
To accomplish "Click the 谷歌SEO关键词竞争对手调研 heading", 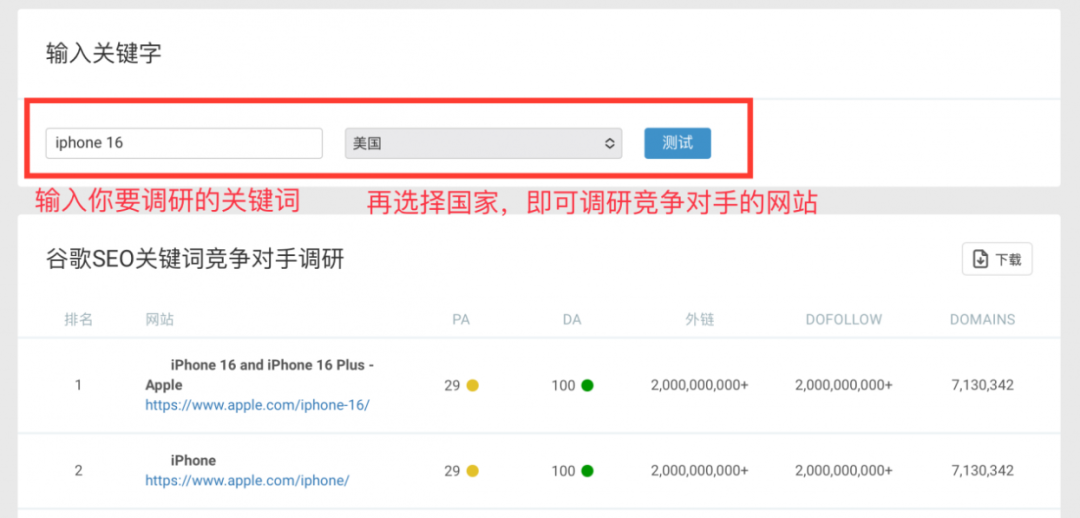I will 195,260.
